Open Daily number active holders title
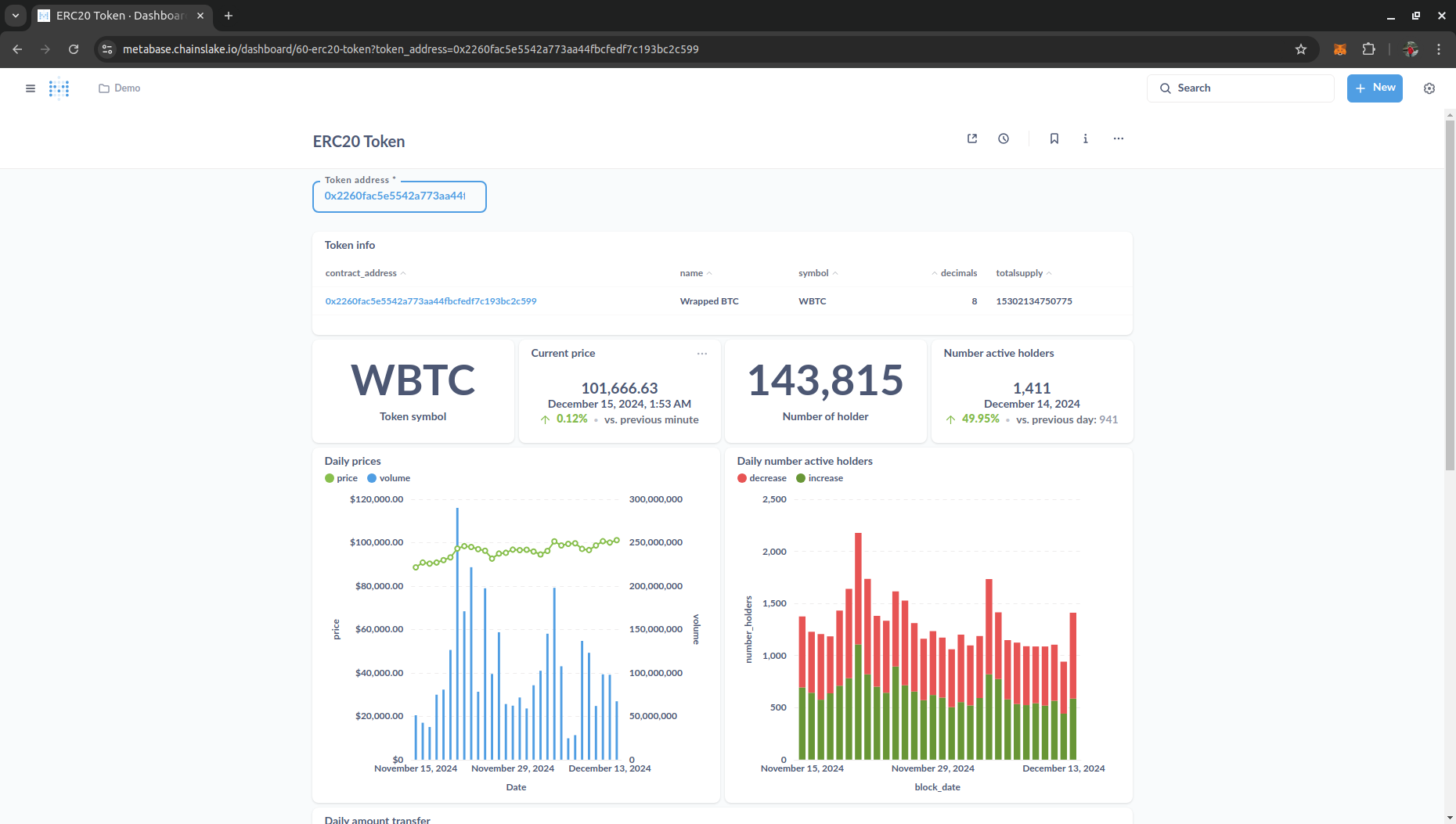The image size is (1456, 824). coord(805,462)
